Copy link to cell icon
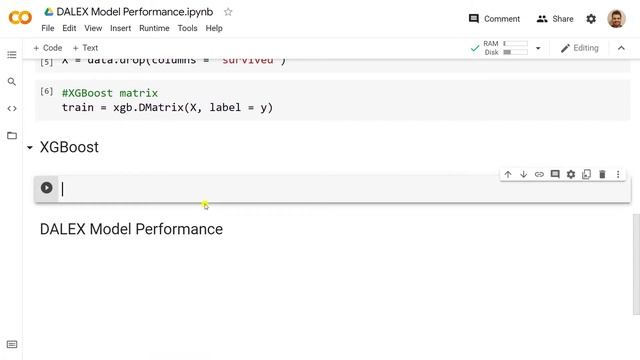The image size is (640, 360). tap(539, 175)
